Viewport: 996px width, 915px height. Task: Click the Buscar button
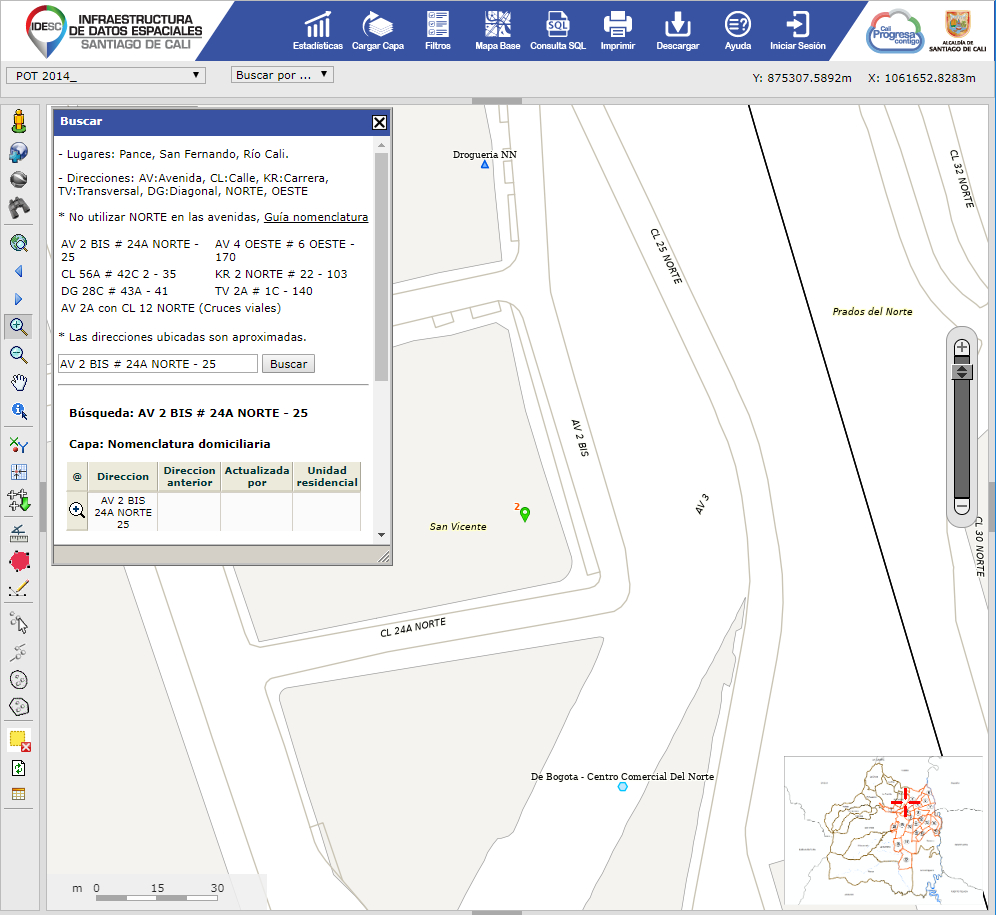[x=288, y=364]
